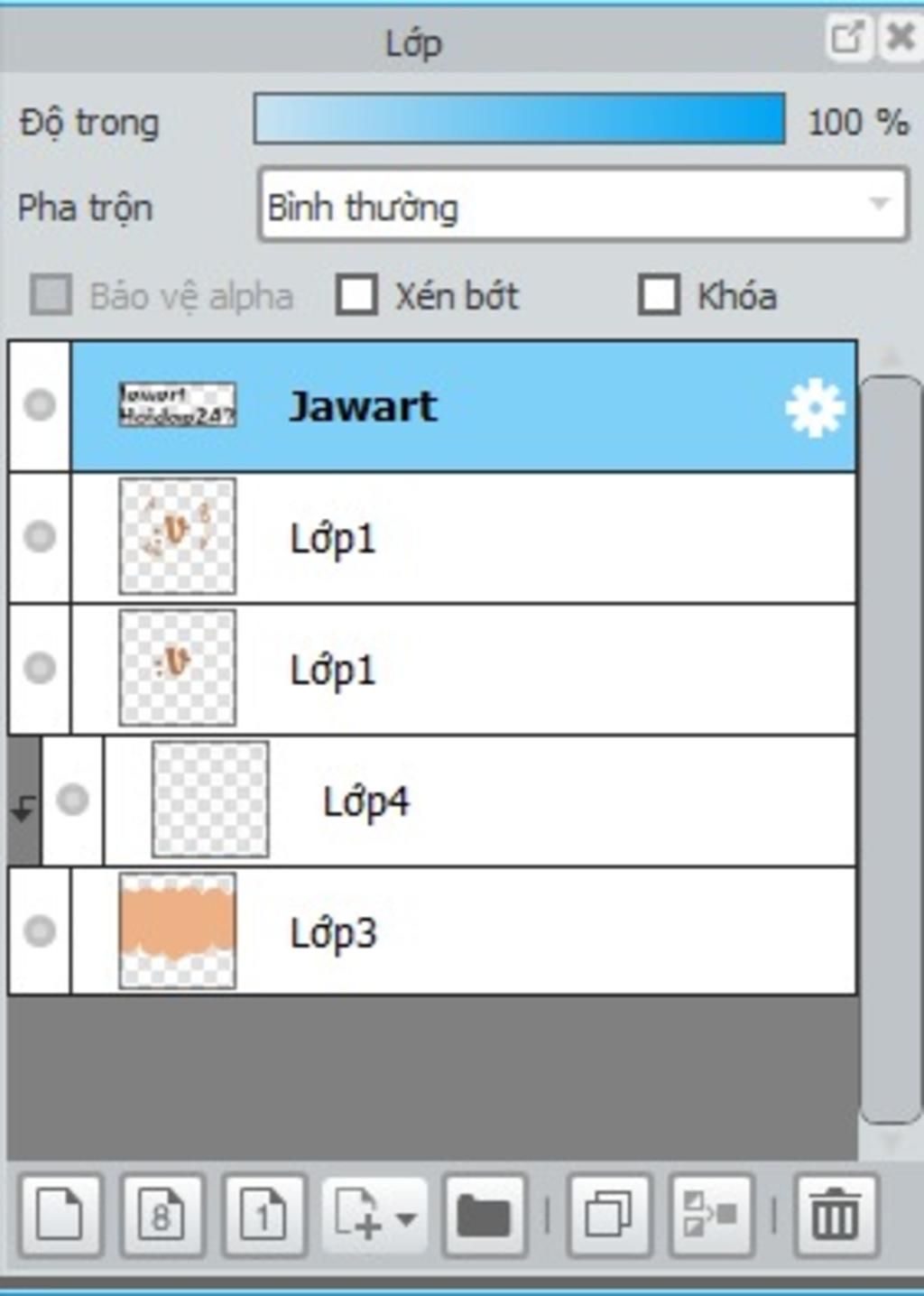Duplicate the selected layer
924x1296 pixels.
point(609,1215)
